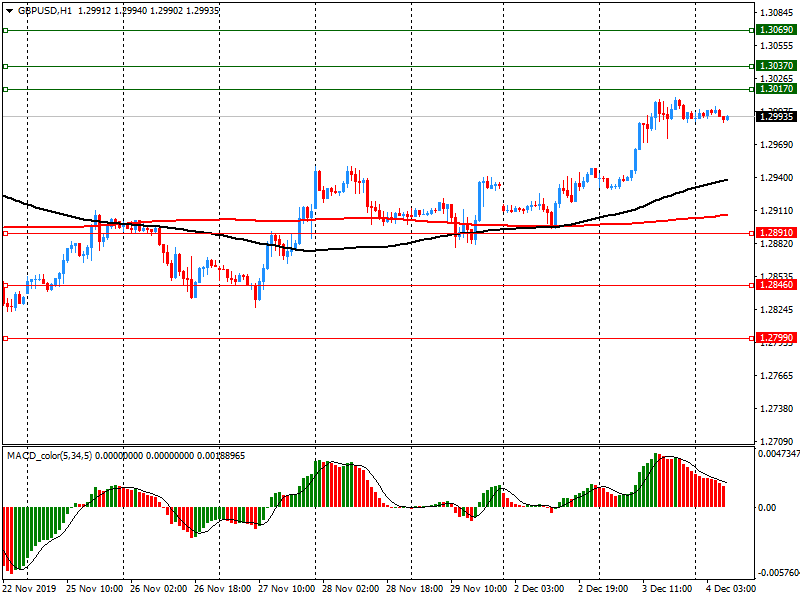
Task: Grab left-edge handle of the 1.30690 line
Action: pos(5,31)
